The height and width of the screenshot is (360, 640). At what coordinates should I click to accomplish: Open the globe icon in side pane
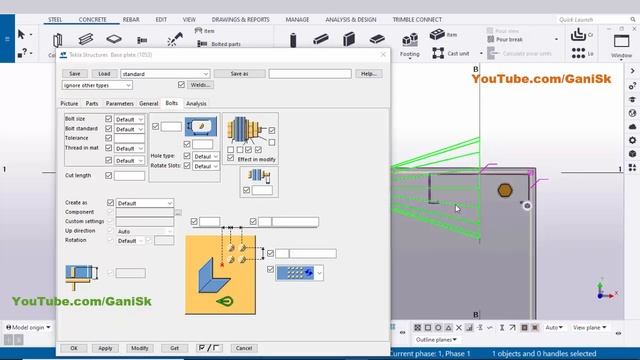click(632, 113)
